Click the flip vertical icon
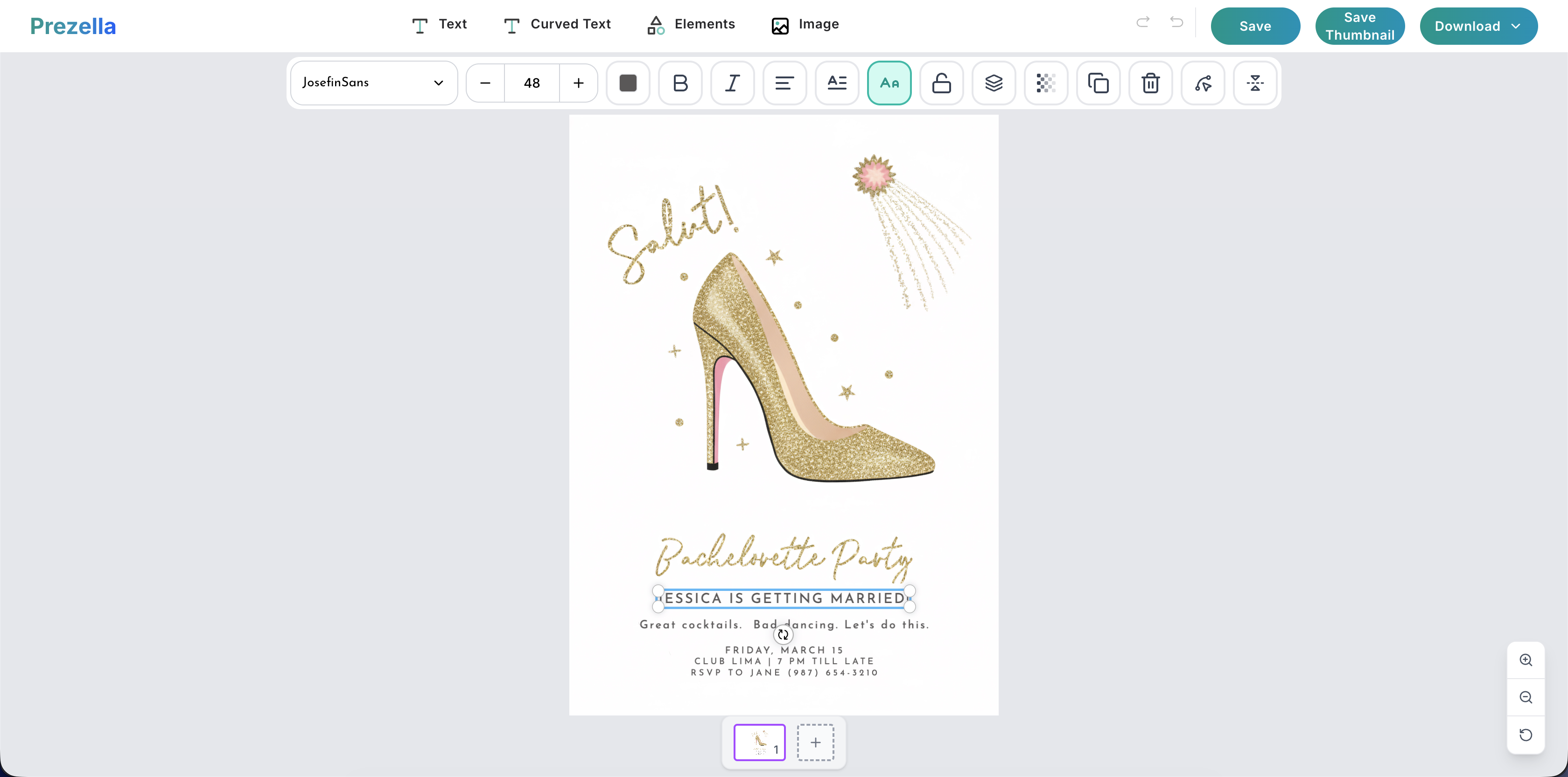Screen dimensions: 1568x777 pos(1254,83)
